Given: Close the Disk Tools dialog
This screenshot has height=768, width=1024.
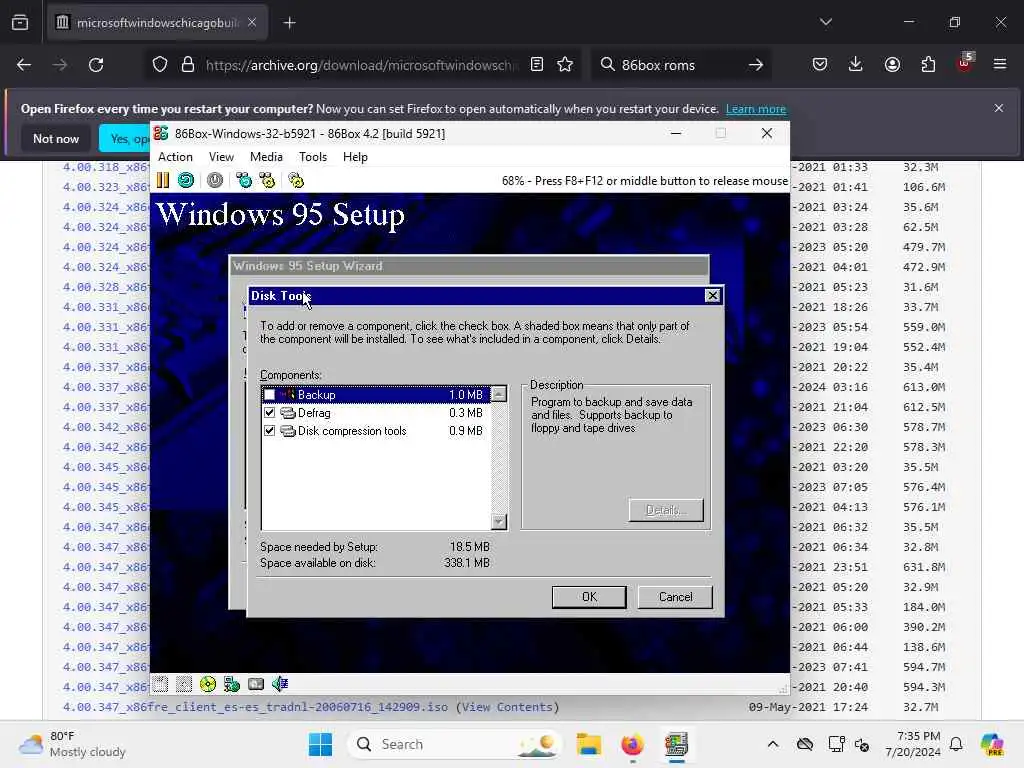Looking at the screenshot, I should (712, 296).
